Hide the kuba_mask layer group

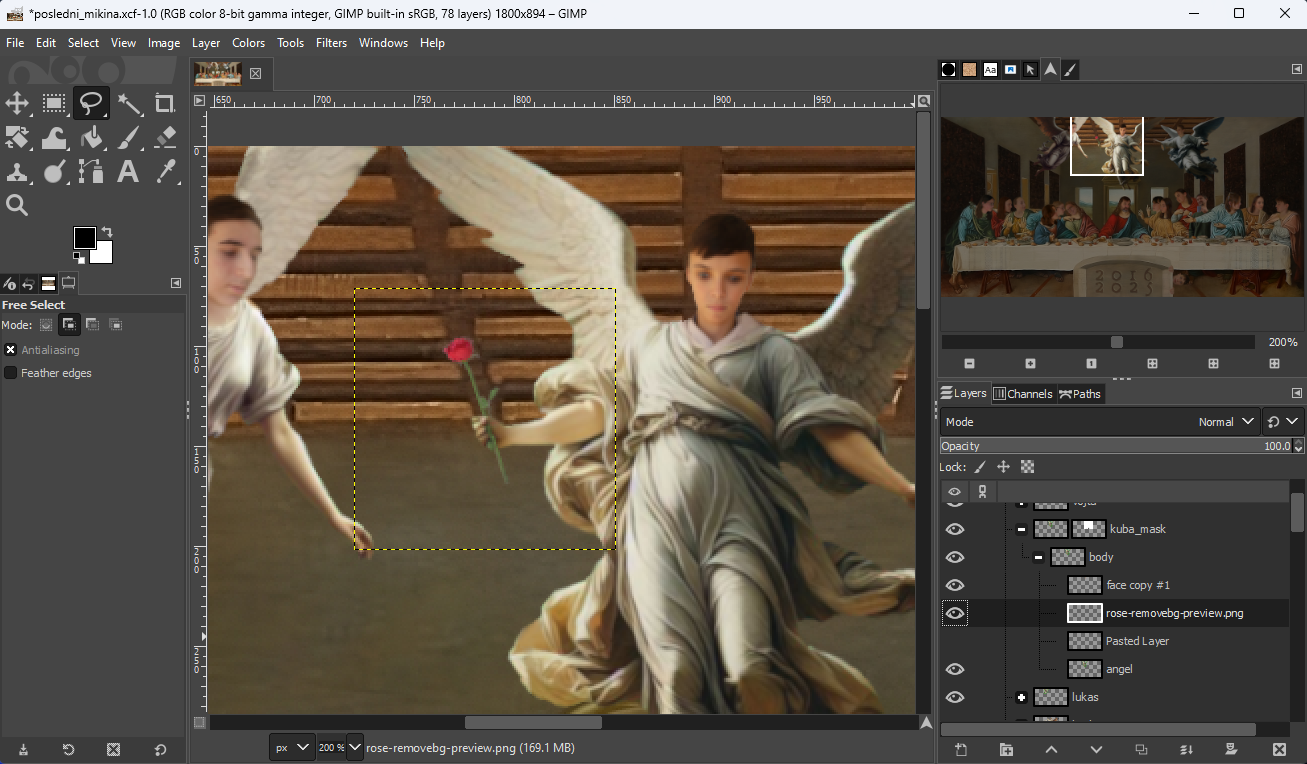(x=955, y=529)
